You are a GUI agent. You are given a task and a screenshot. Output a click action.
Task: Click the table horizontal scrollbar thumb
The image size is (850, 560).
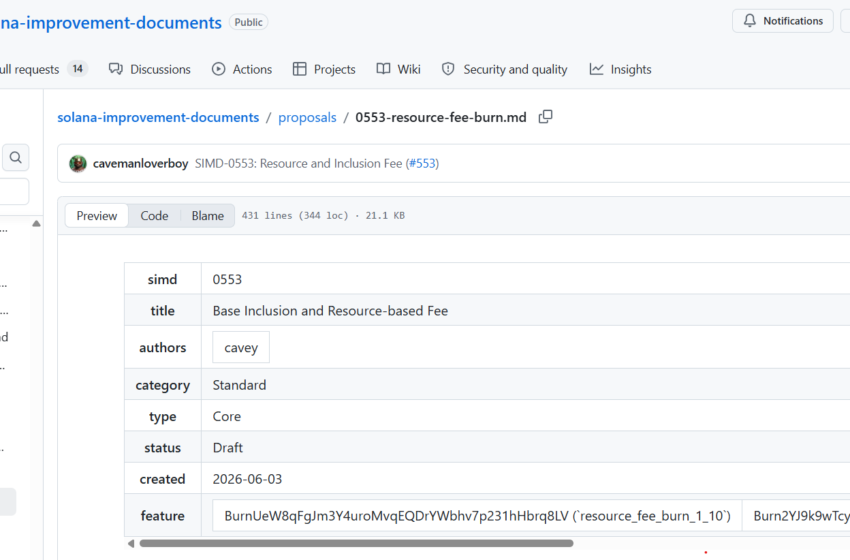click(x=356, y=543)
